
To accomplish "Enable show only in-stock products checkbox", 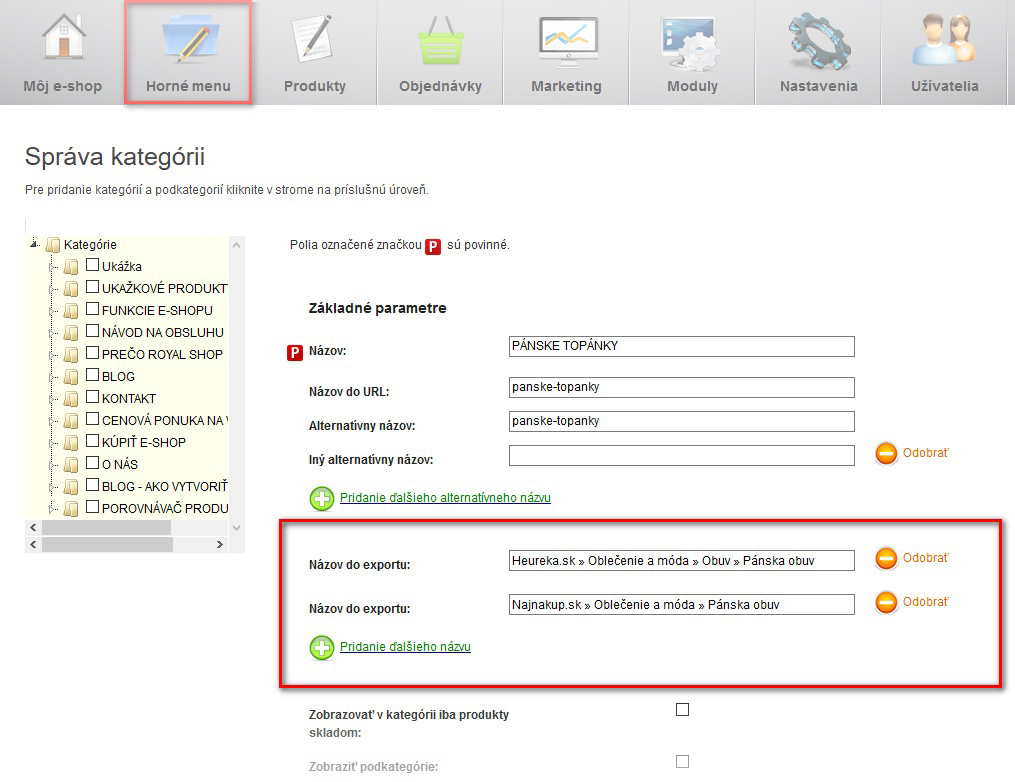I will click(683, 710).
